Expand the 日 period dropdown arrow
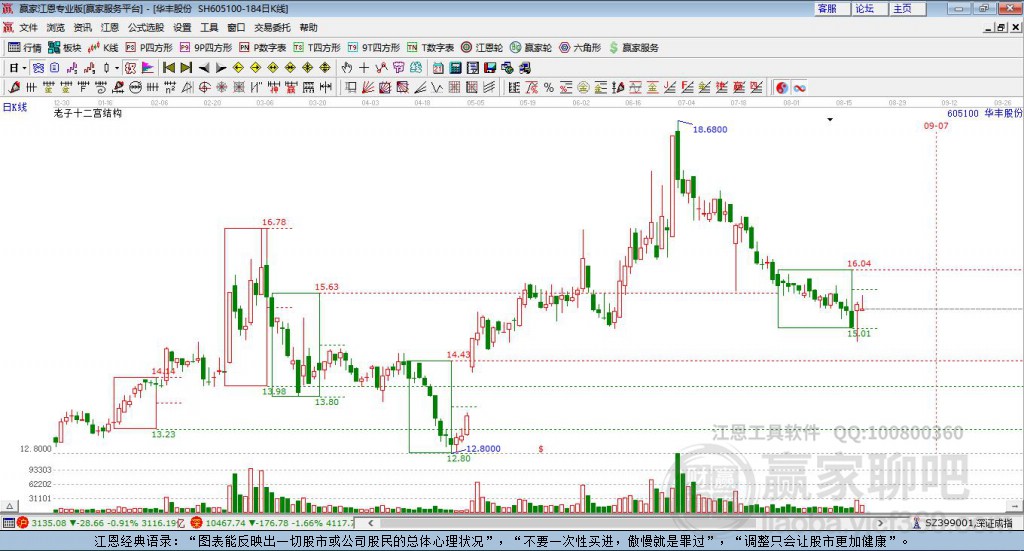Image resolution: width=1024 pixels, height=551 pixels. (25, 68)
